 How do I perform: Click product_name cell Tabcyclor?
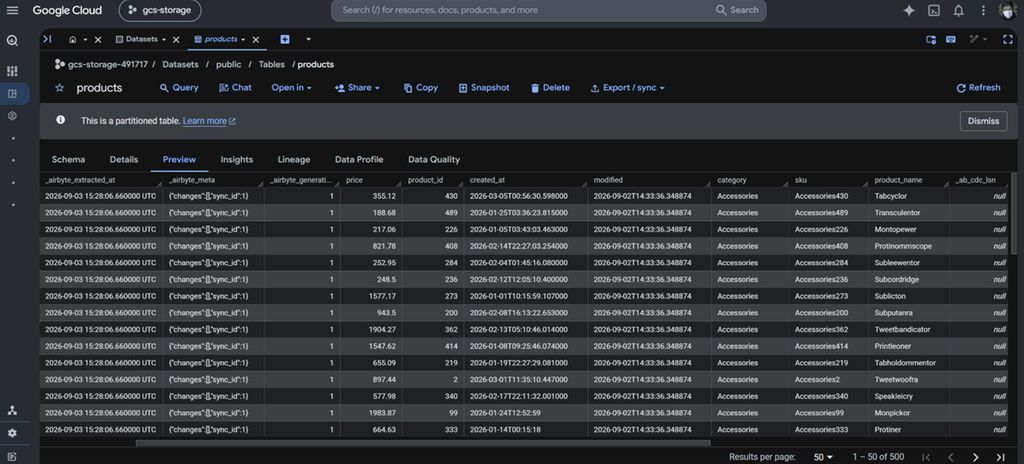pos(891,196)
